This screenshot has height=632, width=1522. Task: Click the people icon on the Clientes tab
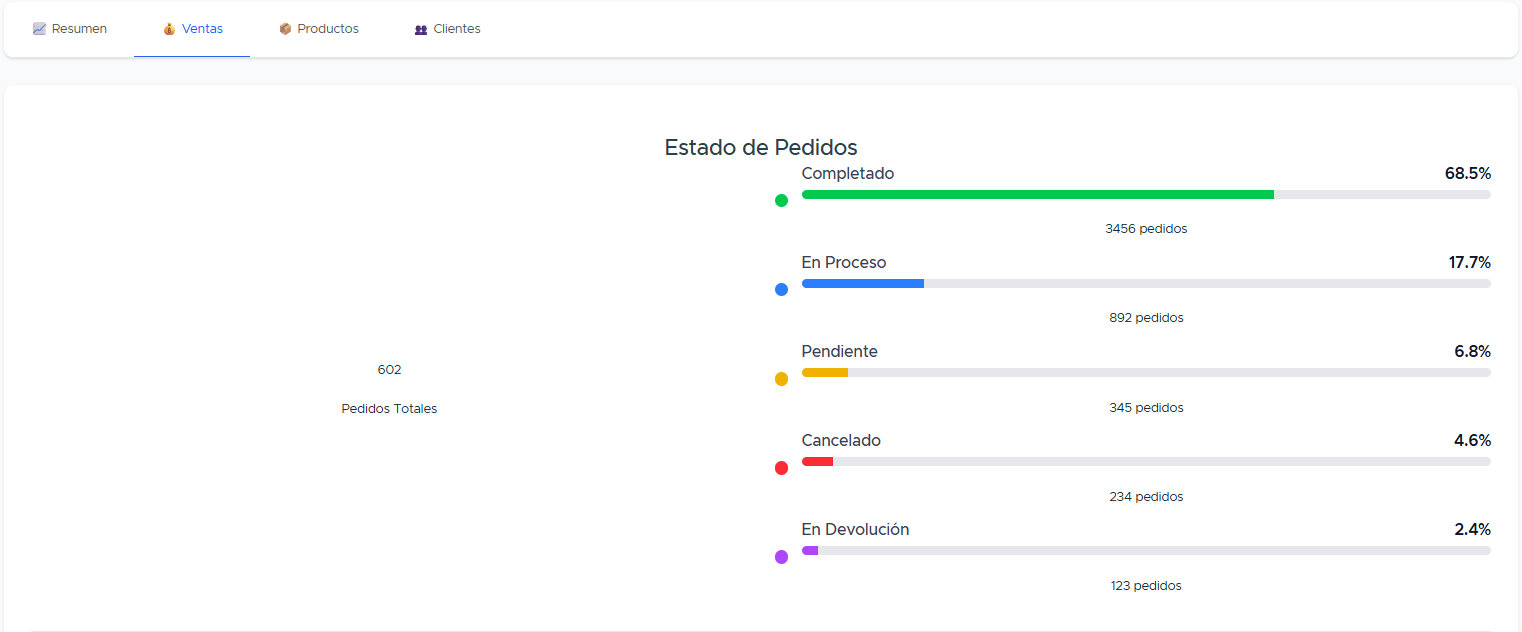pyautogui.click(x=419, y=28)
